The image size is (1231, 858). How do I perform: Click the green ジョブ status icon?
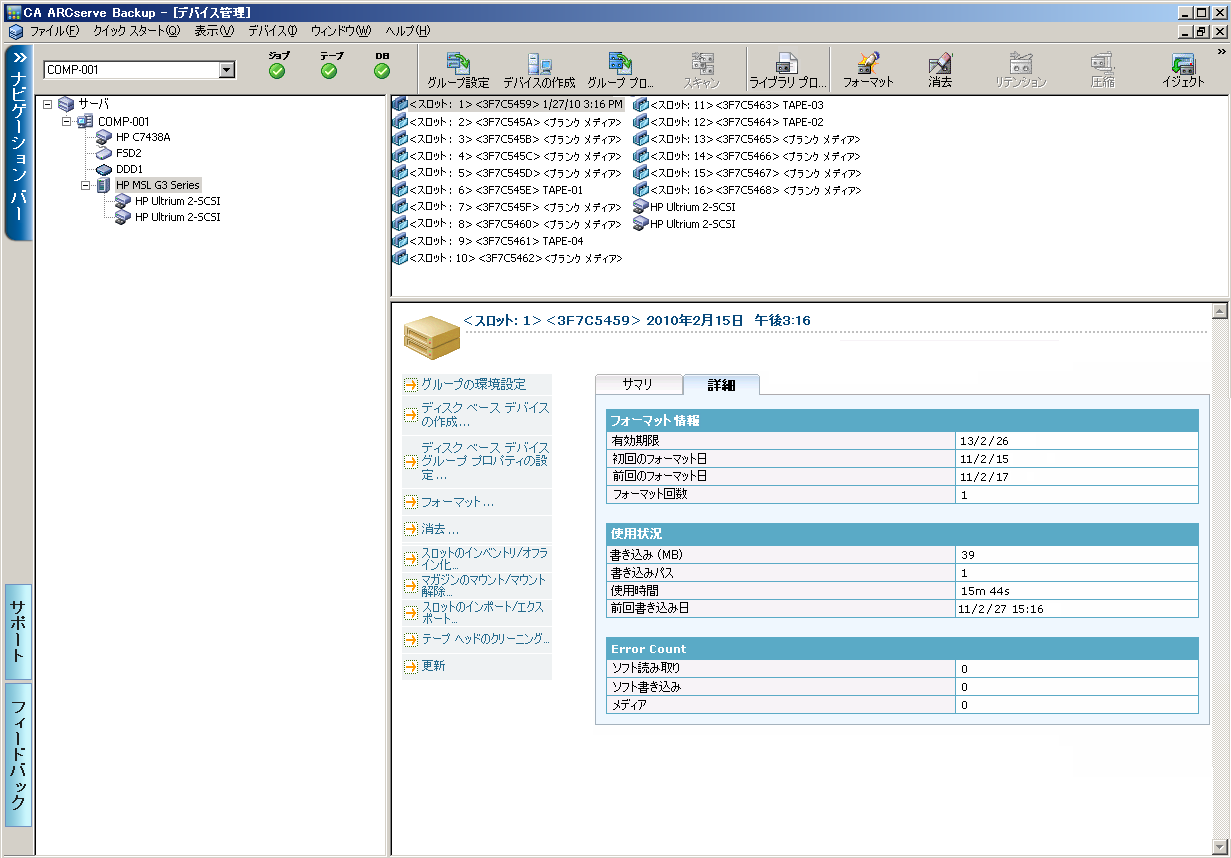(x=277, y=71)
